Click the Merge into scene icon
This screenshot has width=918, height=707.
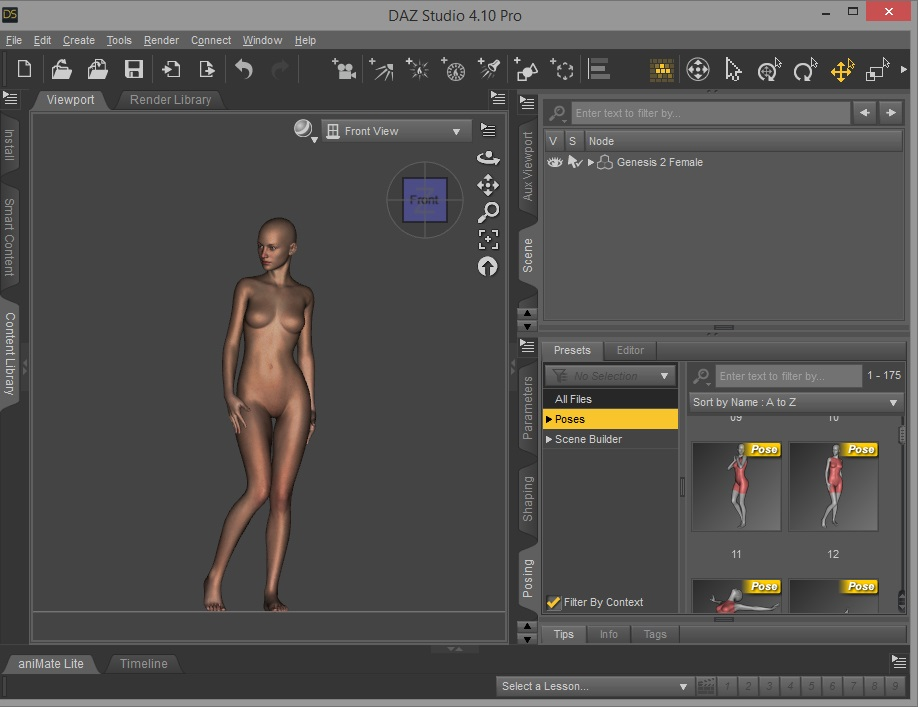(x=98, y=69)
